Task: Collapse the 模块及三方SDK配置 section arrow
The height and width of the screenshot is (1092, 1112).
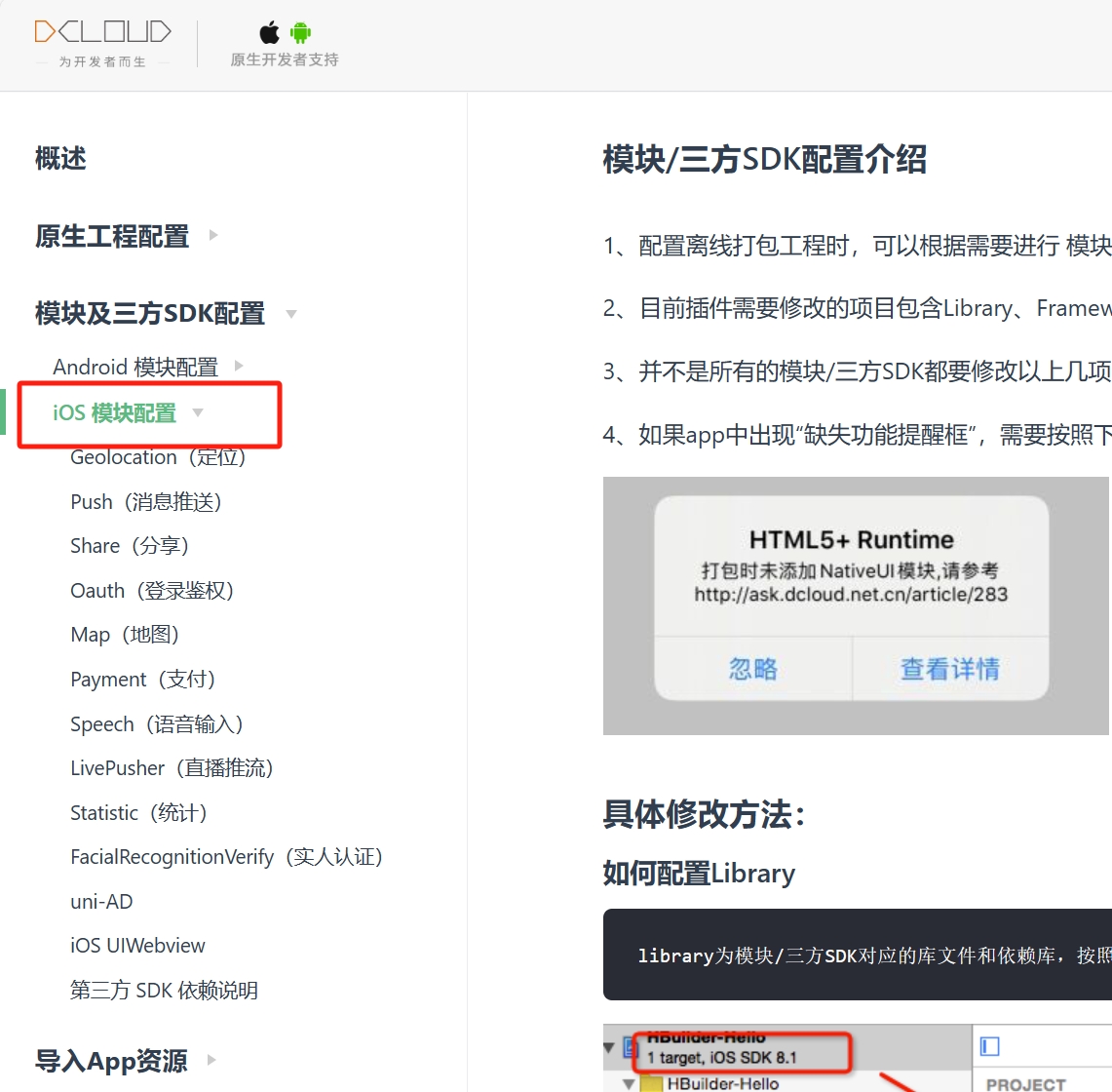Action: (x=290, y=313)
